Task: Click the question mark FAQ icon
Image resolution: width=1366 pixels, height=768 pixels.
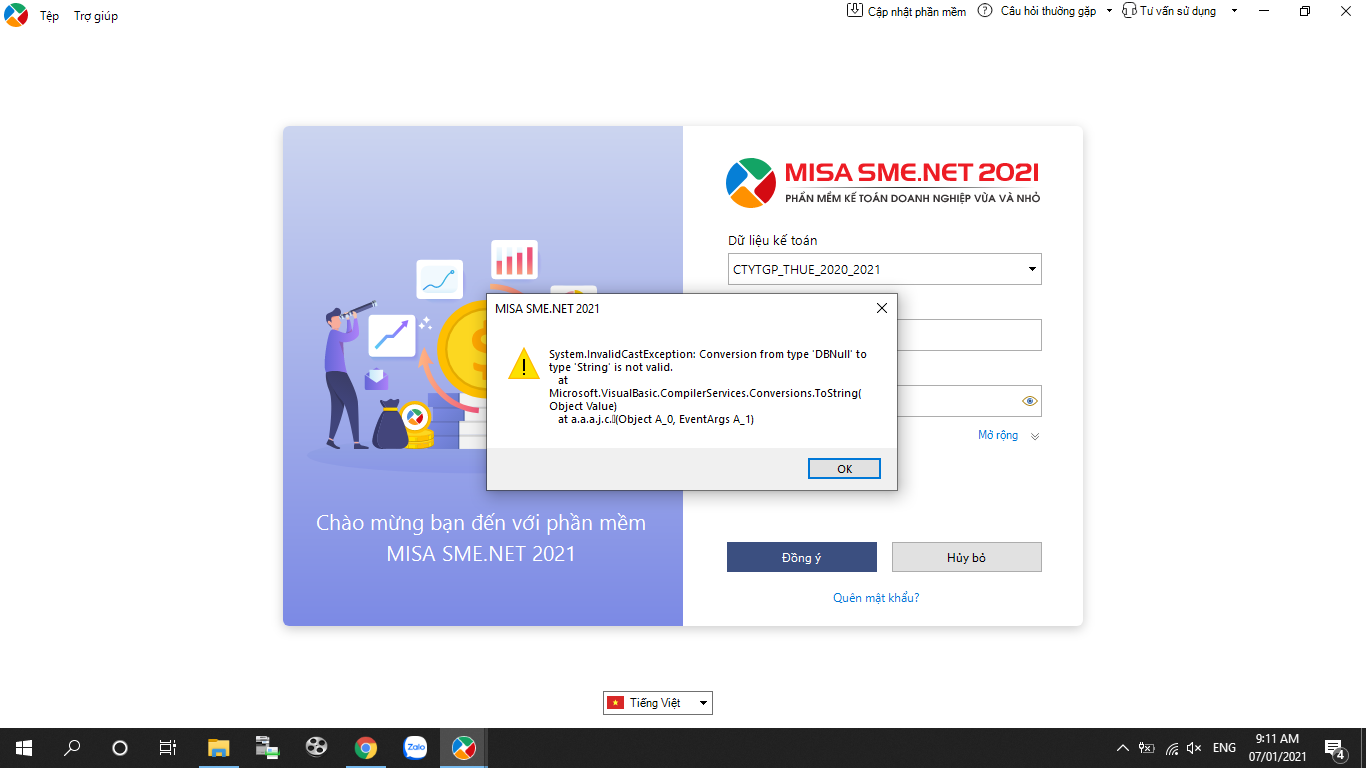Action: (985, 10)
